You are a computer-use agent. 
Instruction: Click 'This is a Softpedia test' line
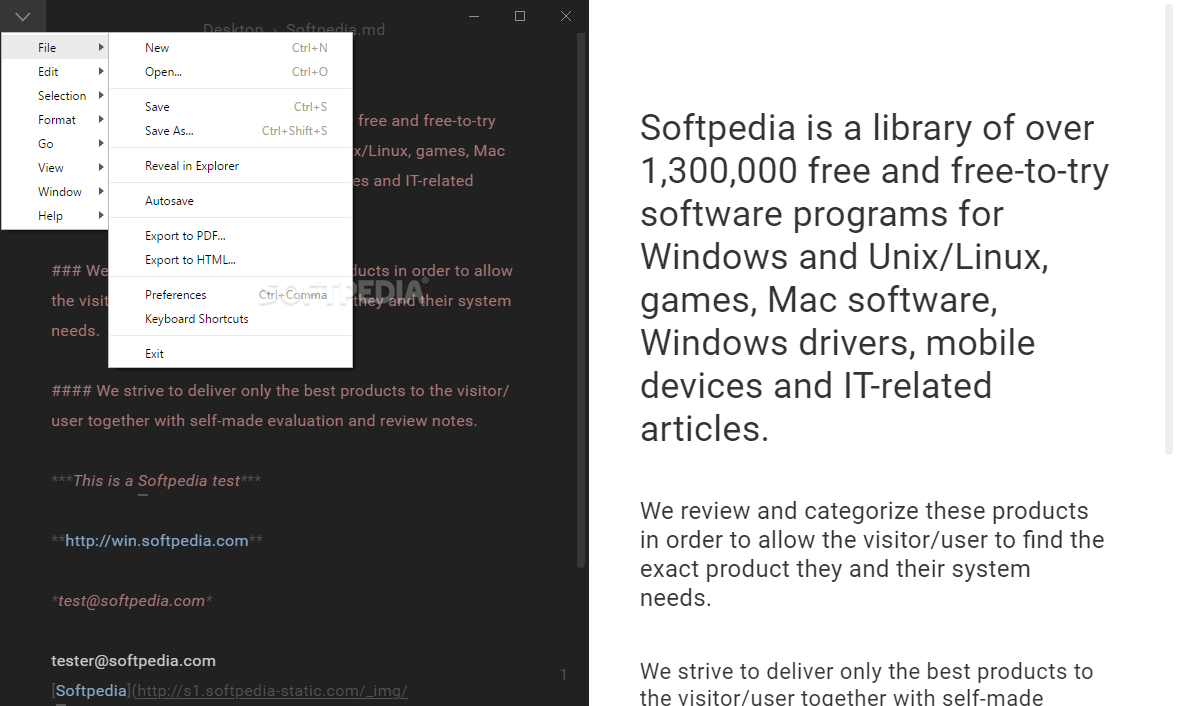[156, 481]
